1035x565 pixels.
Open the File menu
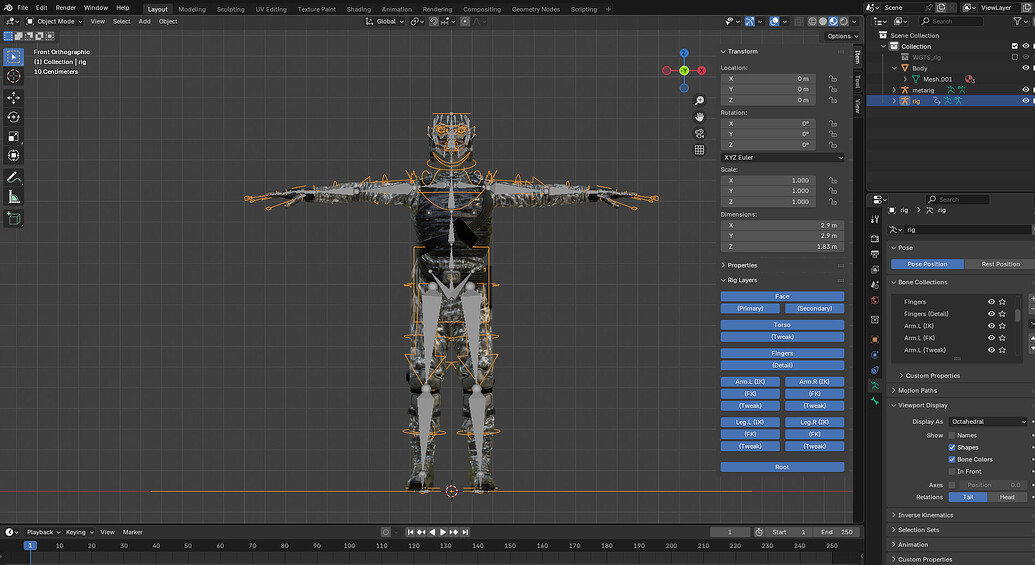[x=22, y=8]
